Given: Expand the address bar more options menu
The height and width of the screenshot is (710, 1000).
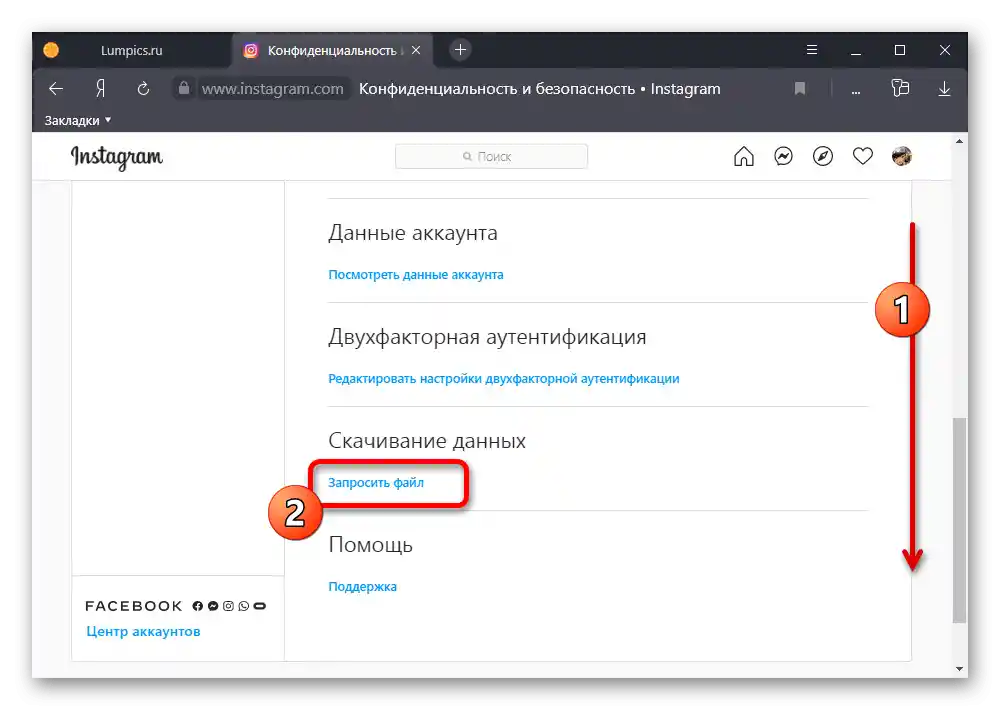Looking at the screenshot, I should pyautogui.click(x=856, y=89).
